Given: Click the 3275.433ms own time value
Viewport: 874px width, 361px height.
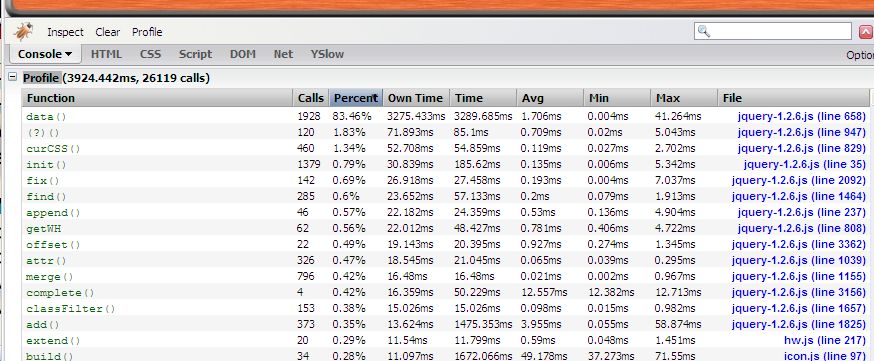Looking at the screenshot, I should 416,116.
